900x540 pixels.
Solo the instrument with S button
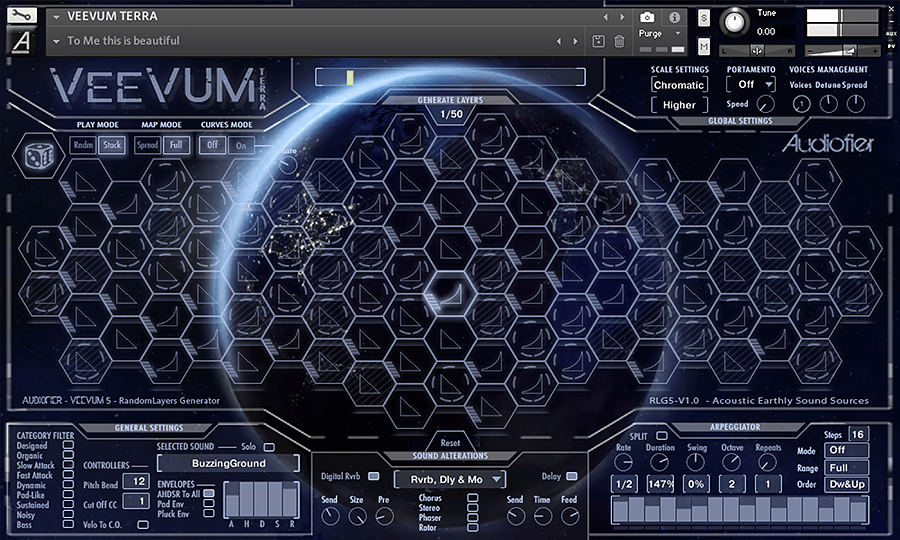(704, 18)
